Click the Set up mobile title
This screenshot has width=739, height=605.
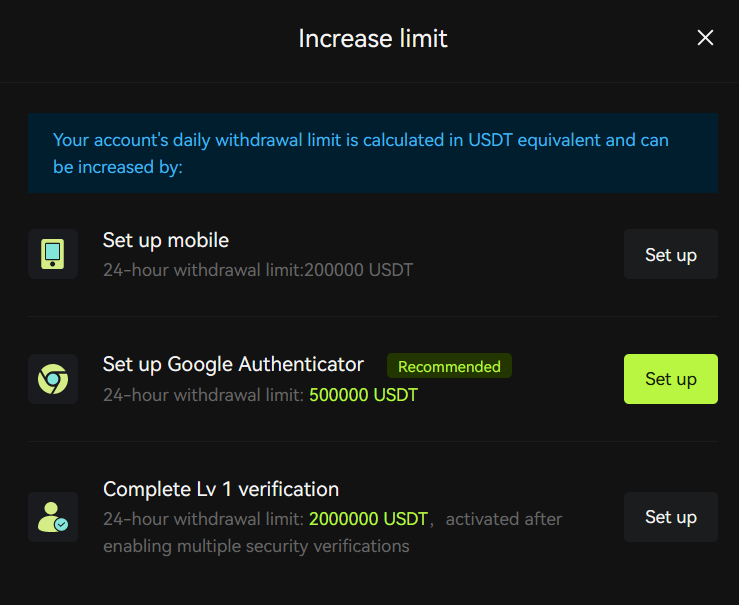tap(166, 240)
